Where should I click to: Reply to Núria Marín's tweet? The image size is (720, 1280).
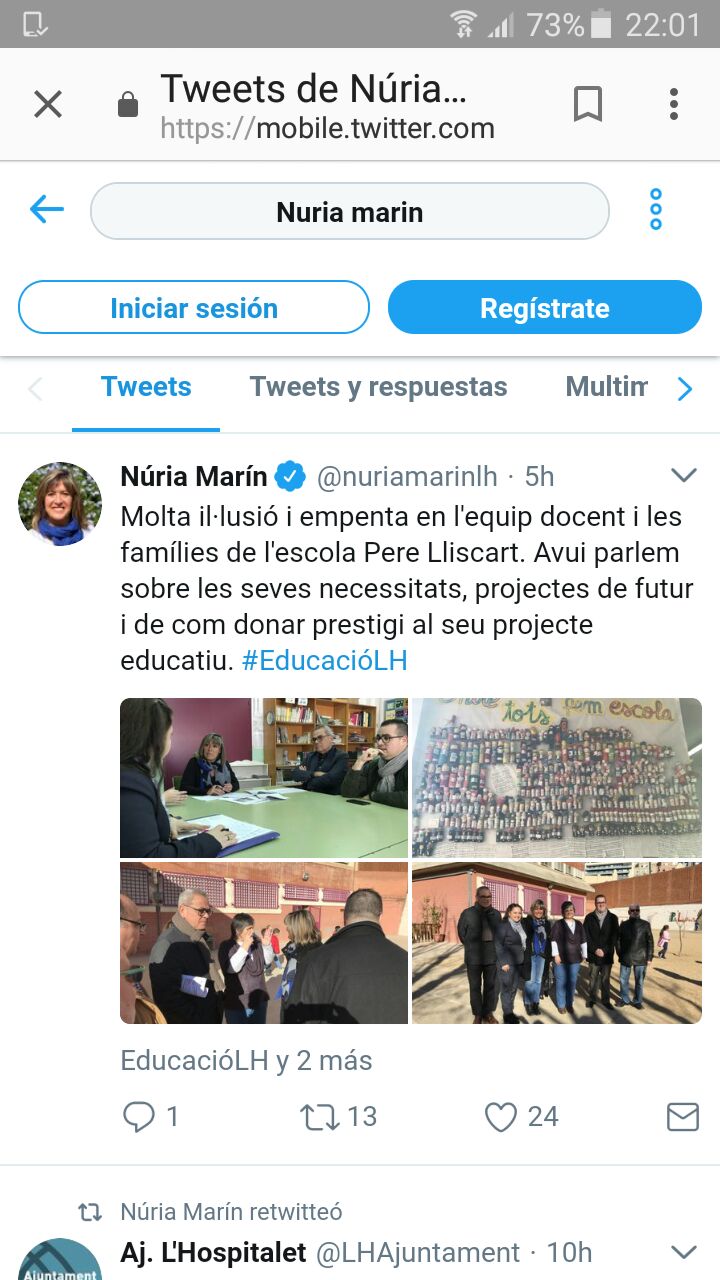tap(138, 1116)
